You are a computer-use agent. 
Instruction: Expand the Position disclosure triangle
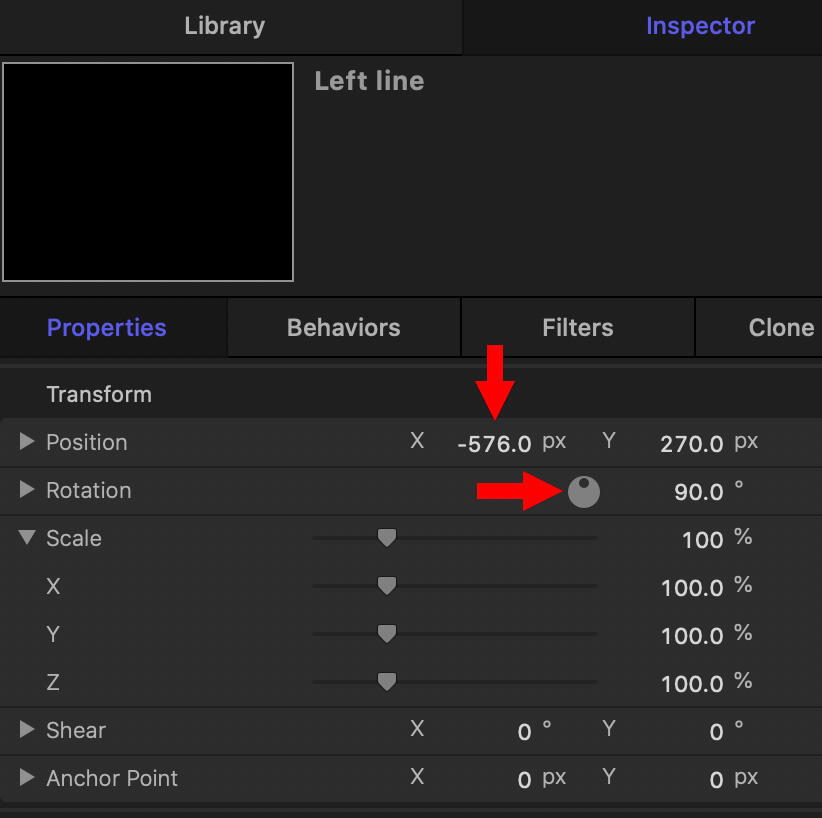point(27,442)
